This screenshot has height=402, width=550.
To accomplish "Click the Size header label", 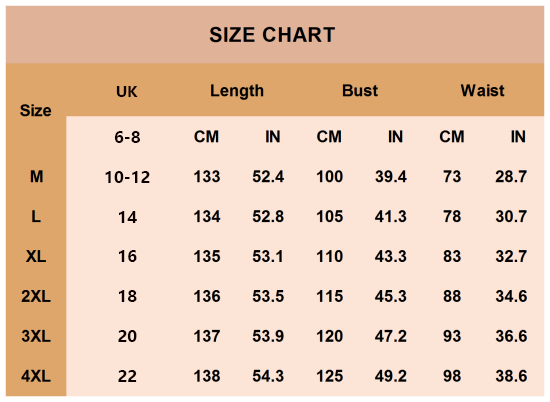I will [x=36, y=110].
